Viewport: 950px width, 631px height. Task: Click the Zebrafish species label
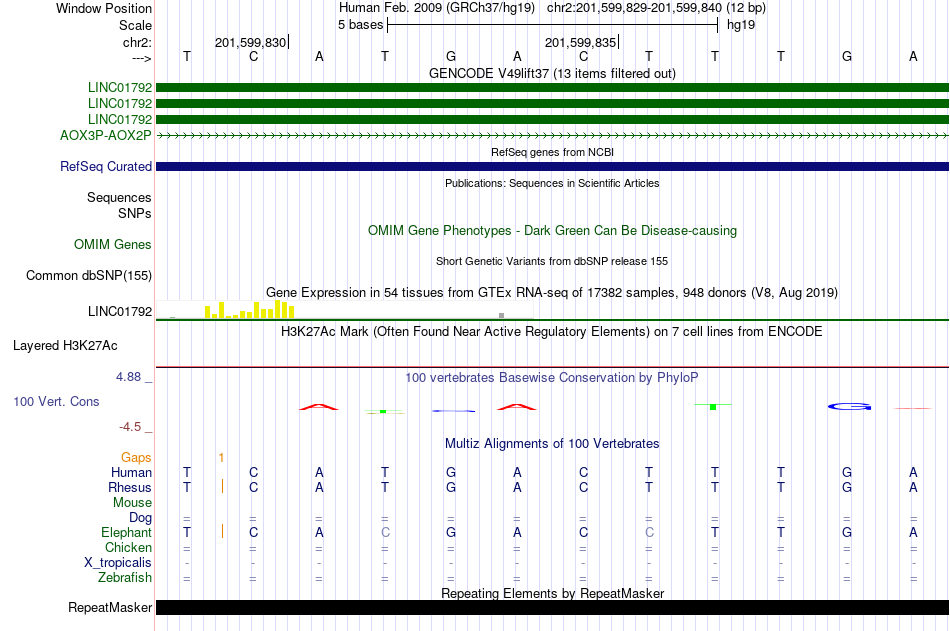pos(125,578)
